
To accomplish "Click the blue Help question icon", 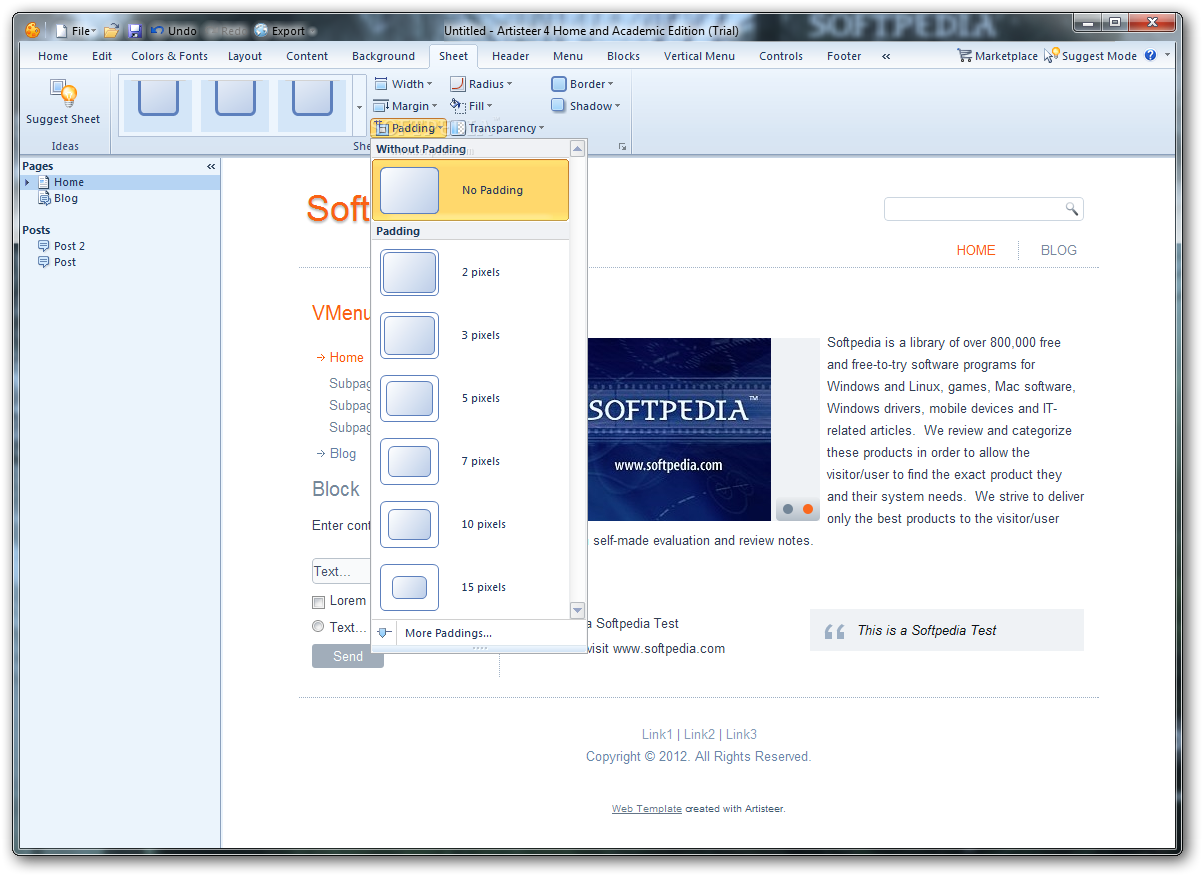I will coord(1150,56).
